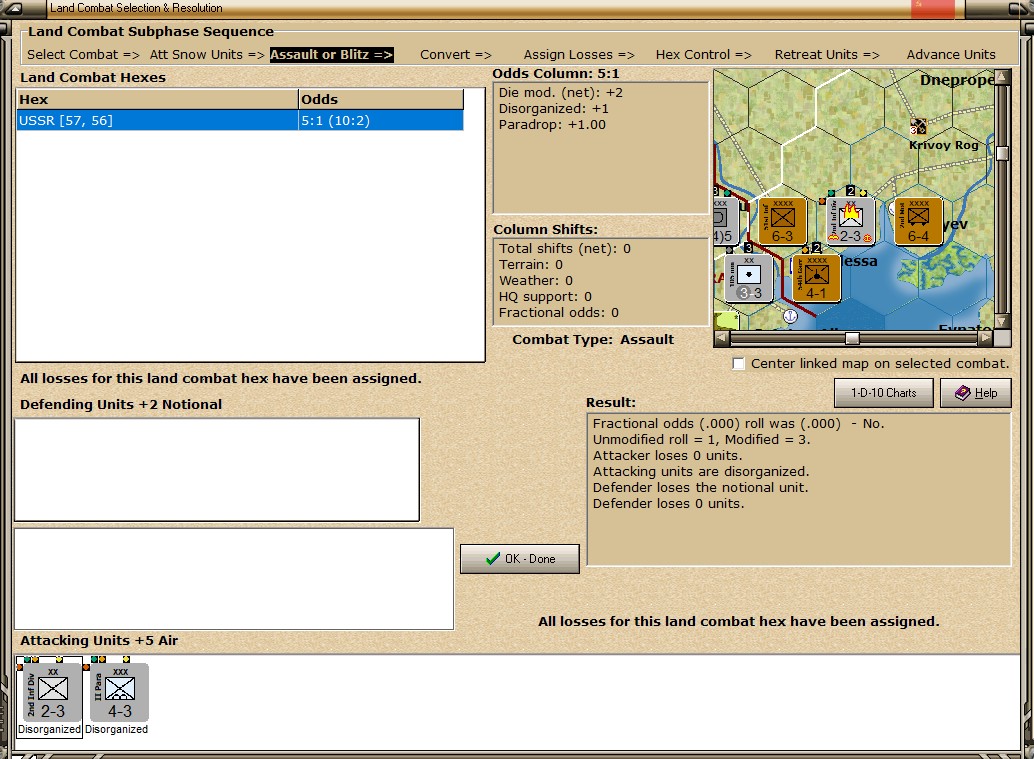Viewport: 1034px width, 759px height.
Task: Go to Att Snow Units subphase
Action: (207, 55)
